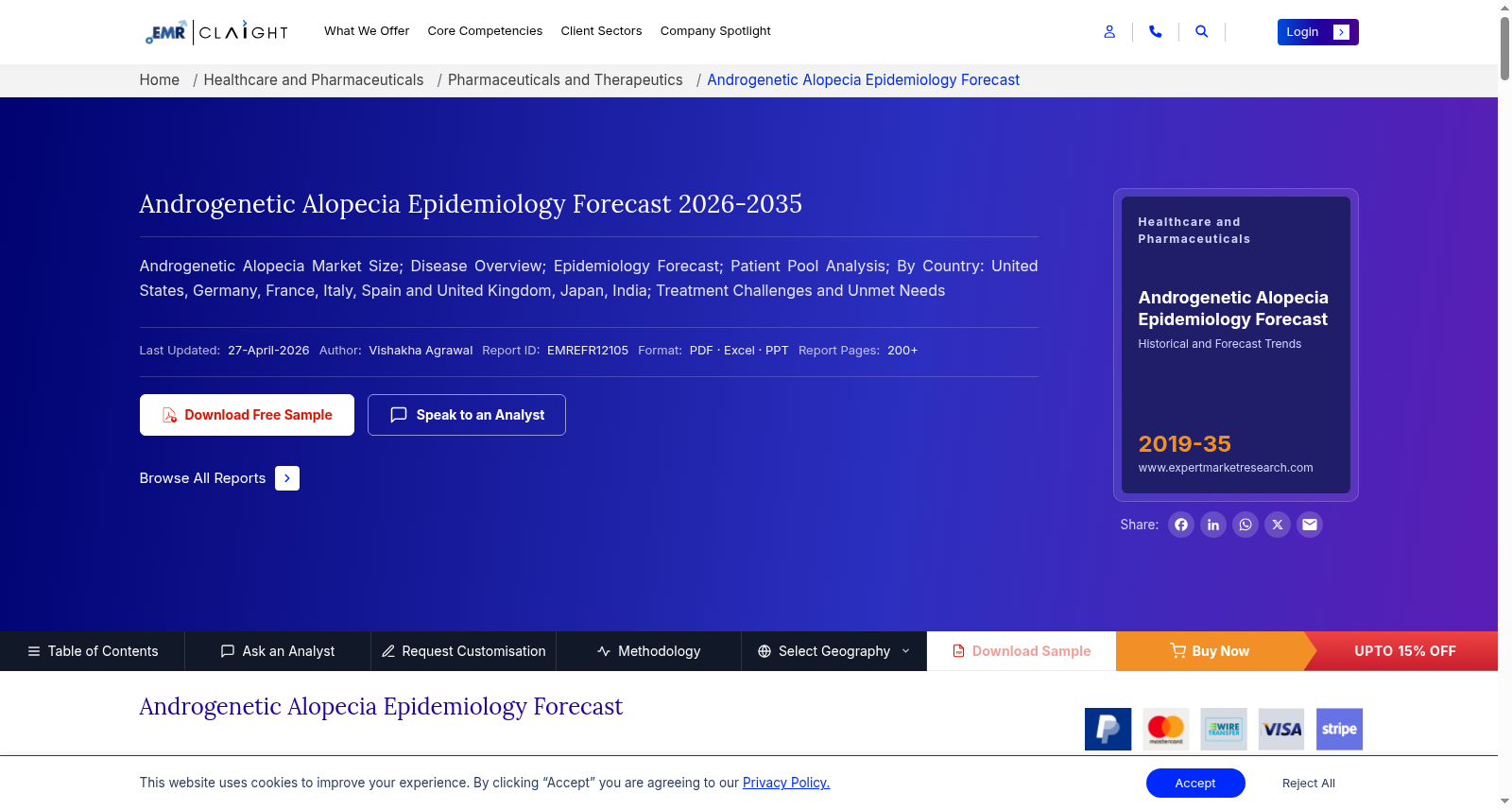The height and width of the screenshot is (810, 1512).
Task: Open Methodology tab
Action: pos(648,651)
